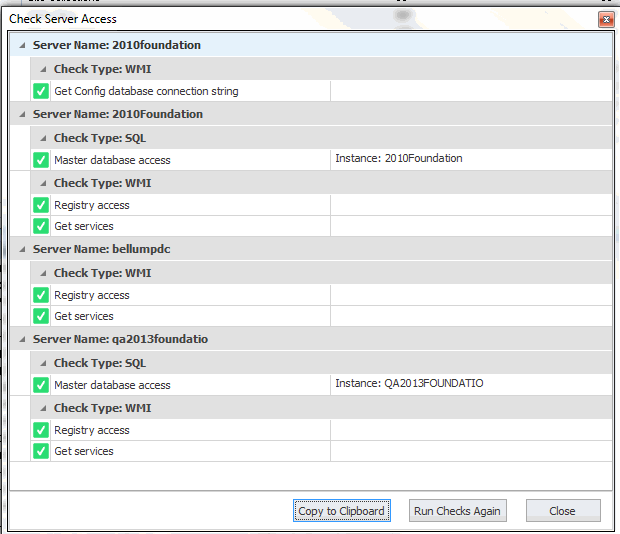620x534 pixels.
Task: Select Get services text under bellumpdc
Action: point(84,316)
